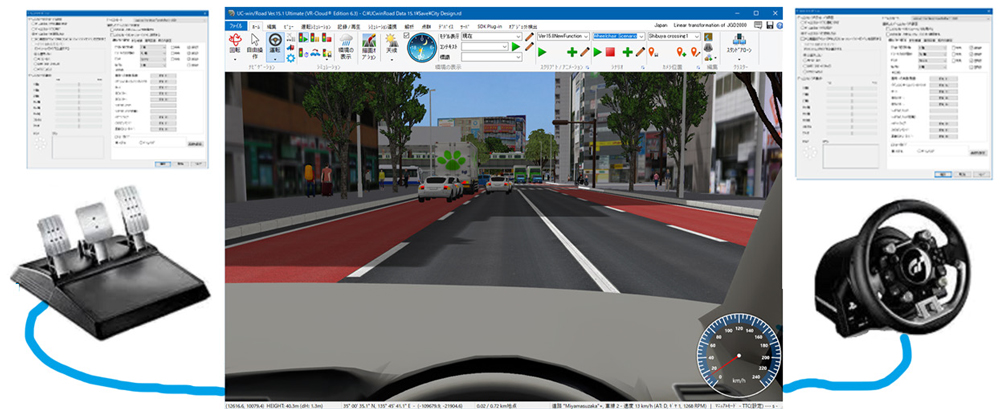Open the Wheelchair Scenario dropdown

[x=642, y=36]
